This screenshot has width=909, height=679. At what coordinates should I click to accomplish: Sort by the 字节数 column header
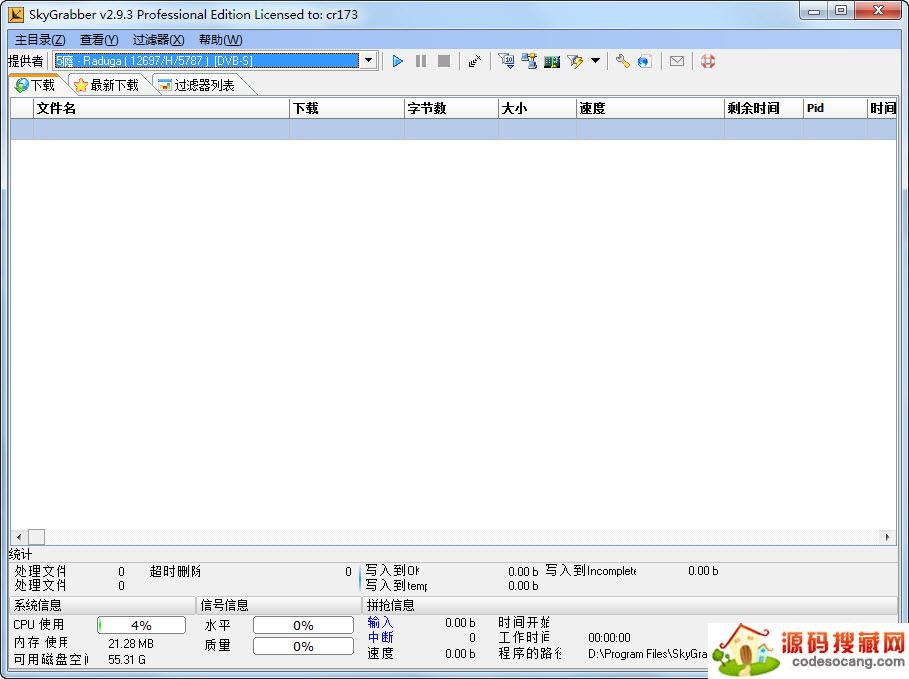point(451,108)
